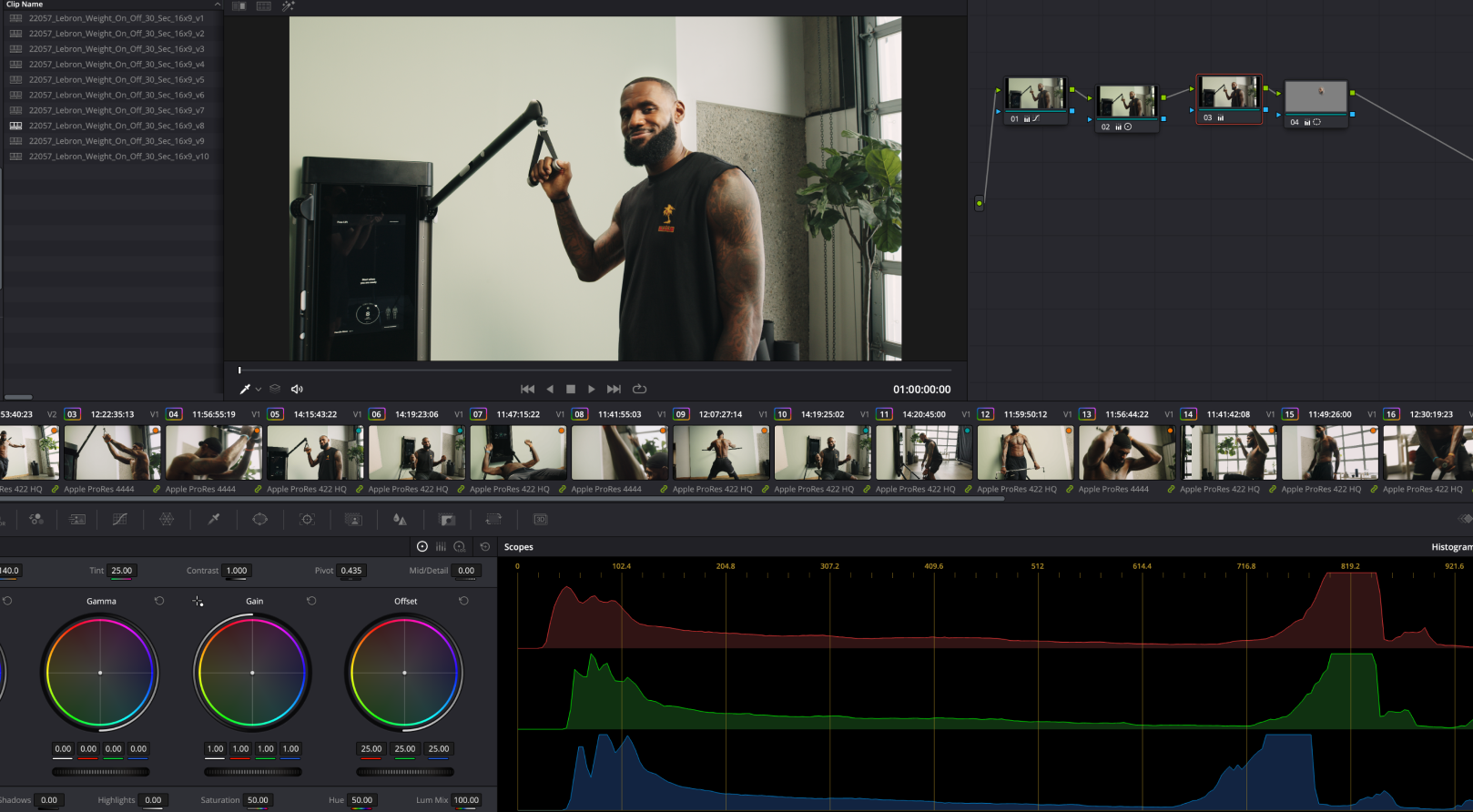Viewport: 1473px width, 812px height.
Task: Click the Tint value field
Action: pos(122,571)
